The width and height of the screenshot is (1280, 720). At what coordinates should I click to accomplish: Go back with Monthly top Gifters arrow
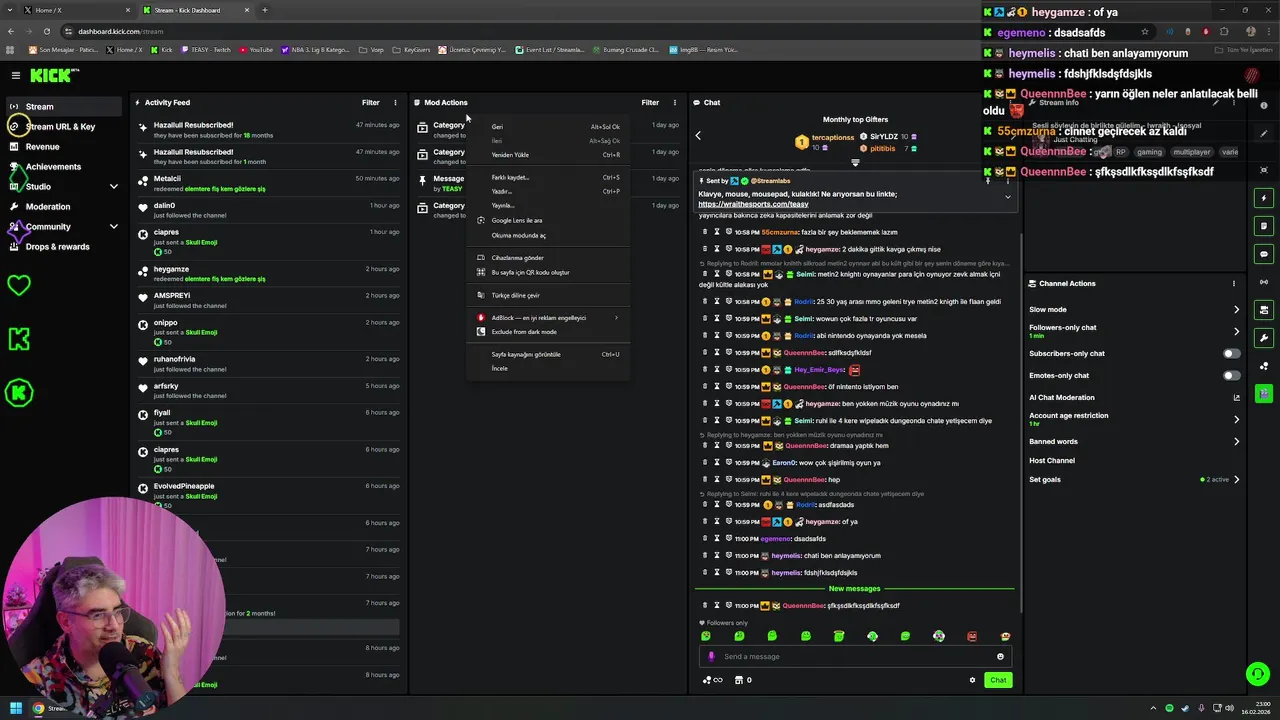pyautogui.click(x=698, y=135)
